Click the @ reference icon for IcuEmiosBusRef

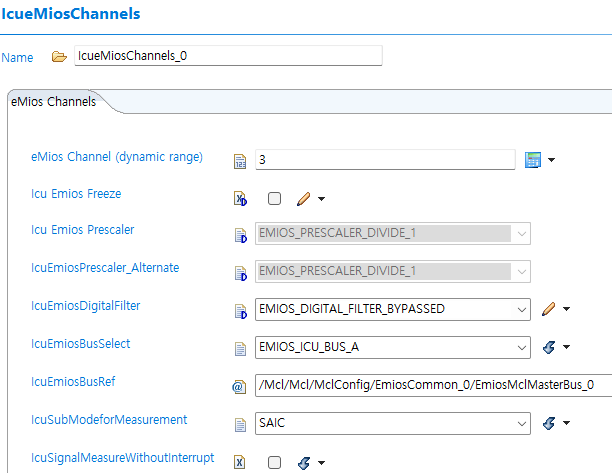[239, 386]
